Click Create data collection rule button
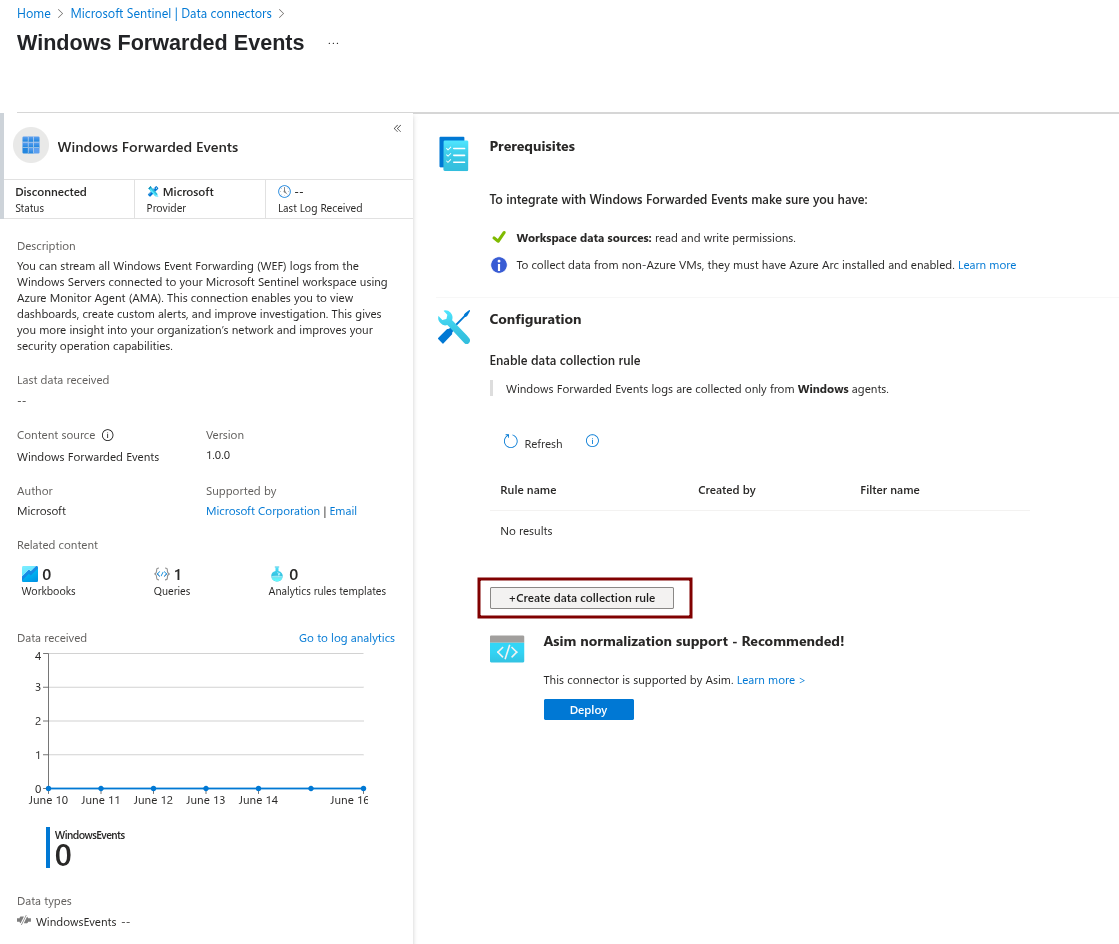1119x944 pixels. point(582,598)
